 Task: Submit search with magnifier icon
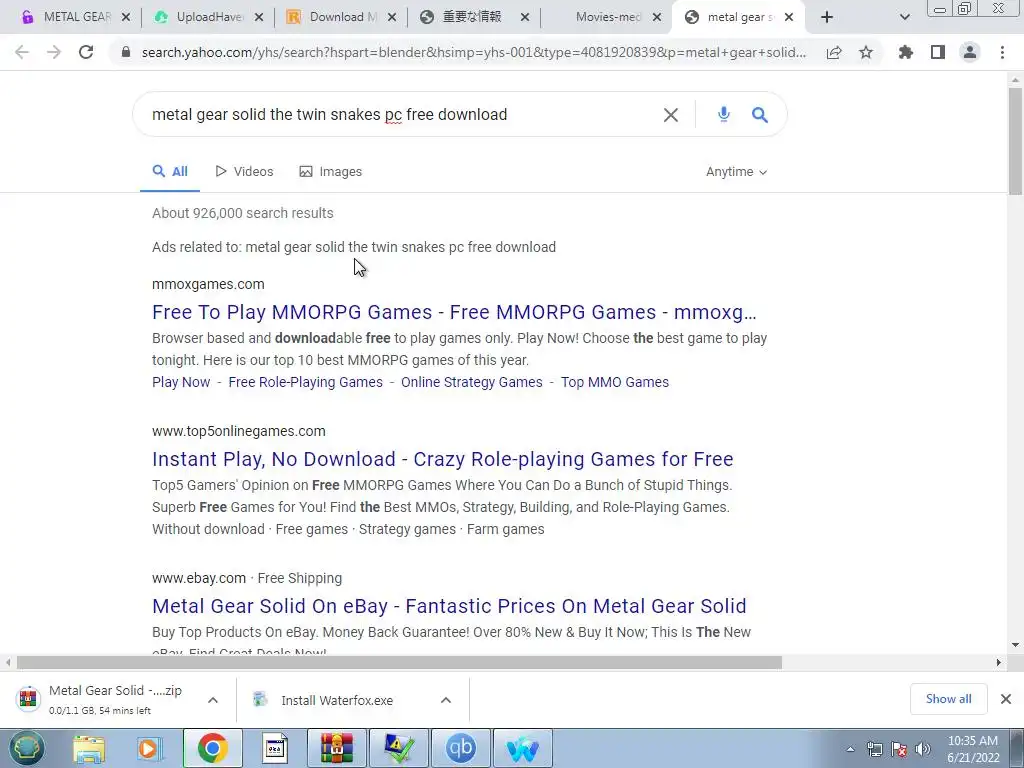[760, 115]
